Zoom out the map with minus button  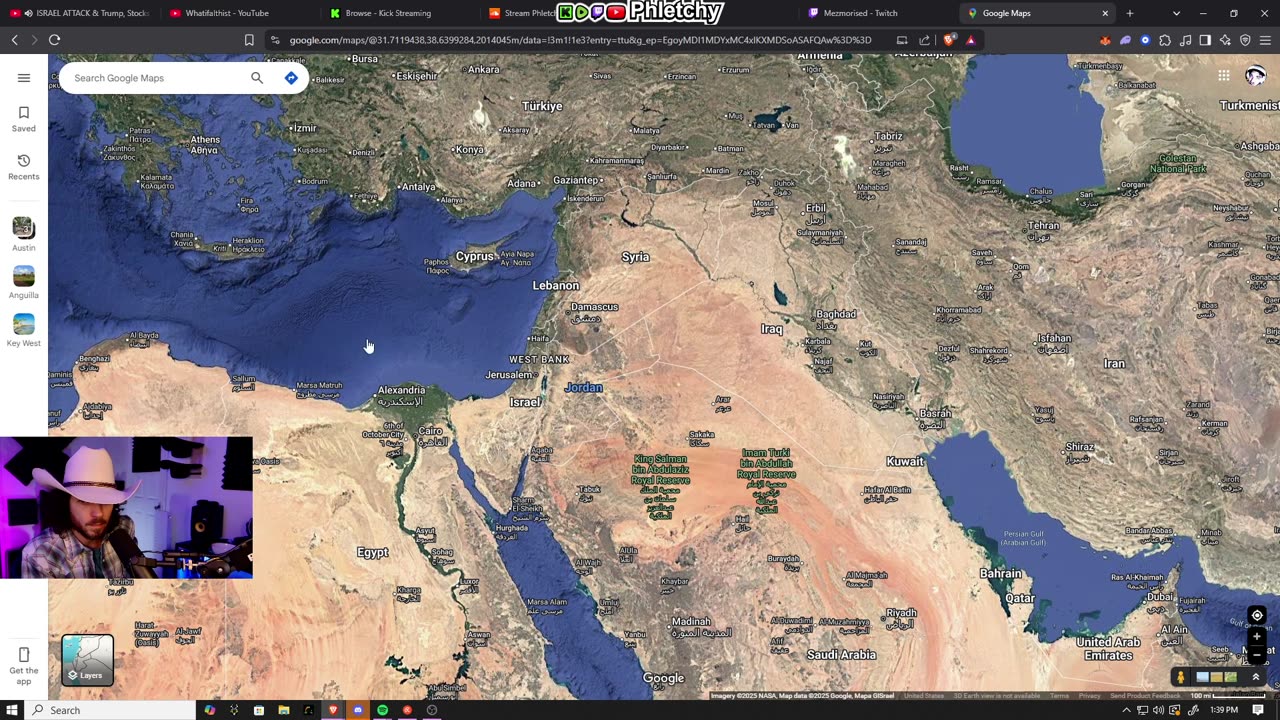(1257, 655)
